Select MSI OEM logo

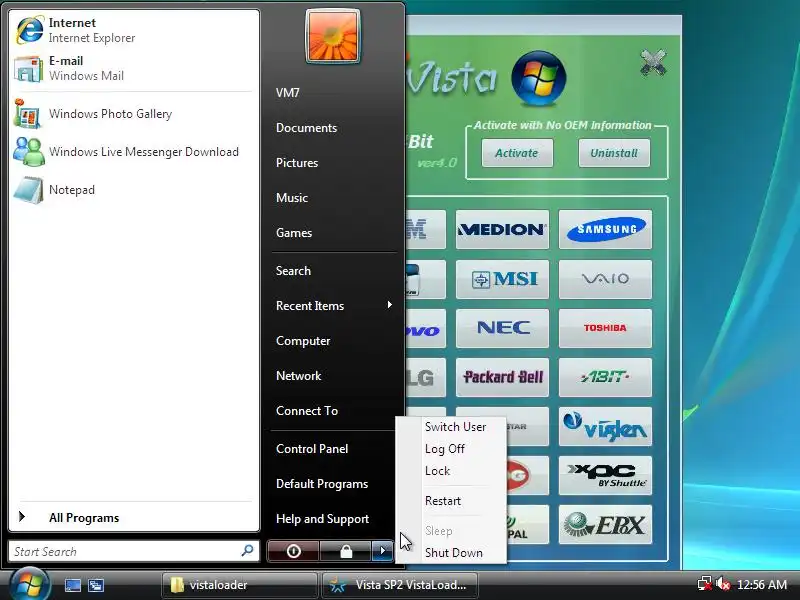(x=502, y=279)
